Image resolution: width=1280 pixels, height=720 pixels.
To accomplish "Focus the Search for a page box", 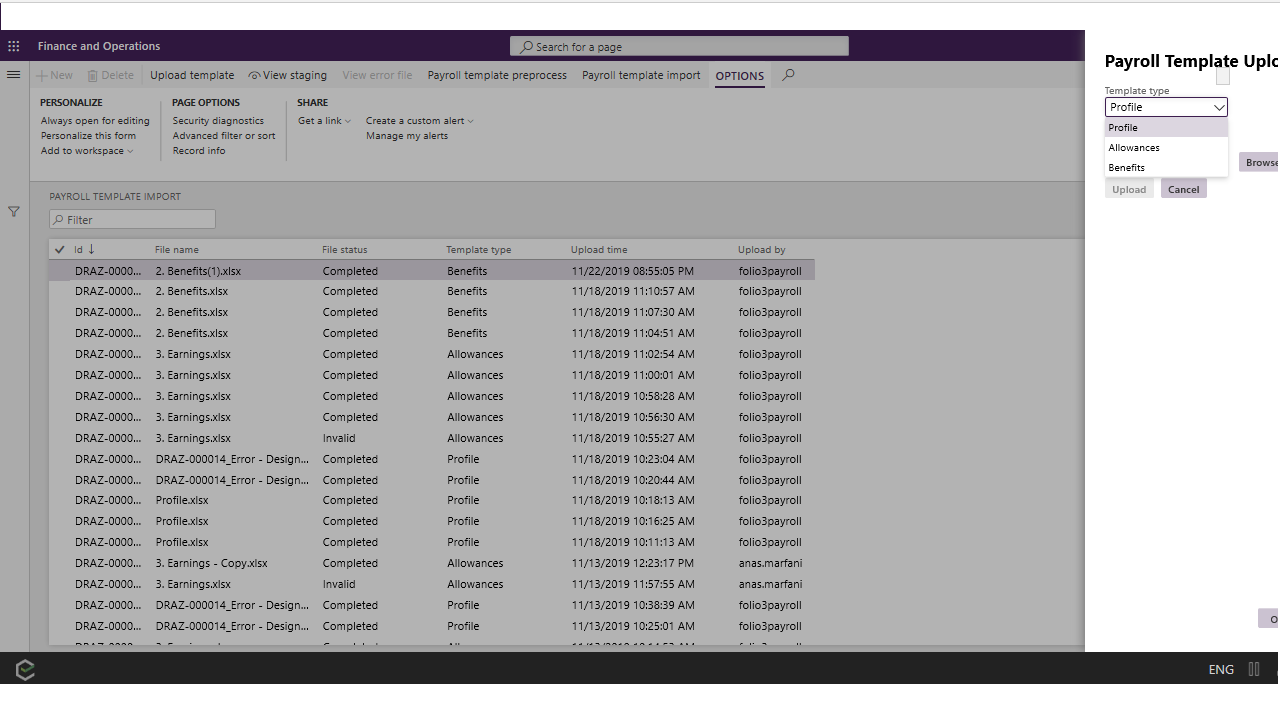I will click(679, 46).
